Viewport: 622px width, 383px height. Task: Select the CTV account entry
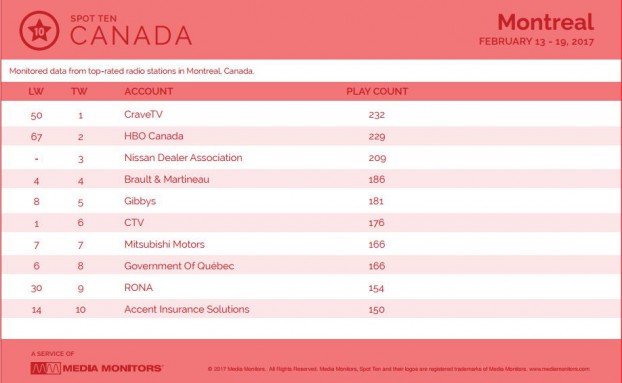coord(134,222)
